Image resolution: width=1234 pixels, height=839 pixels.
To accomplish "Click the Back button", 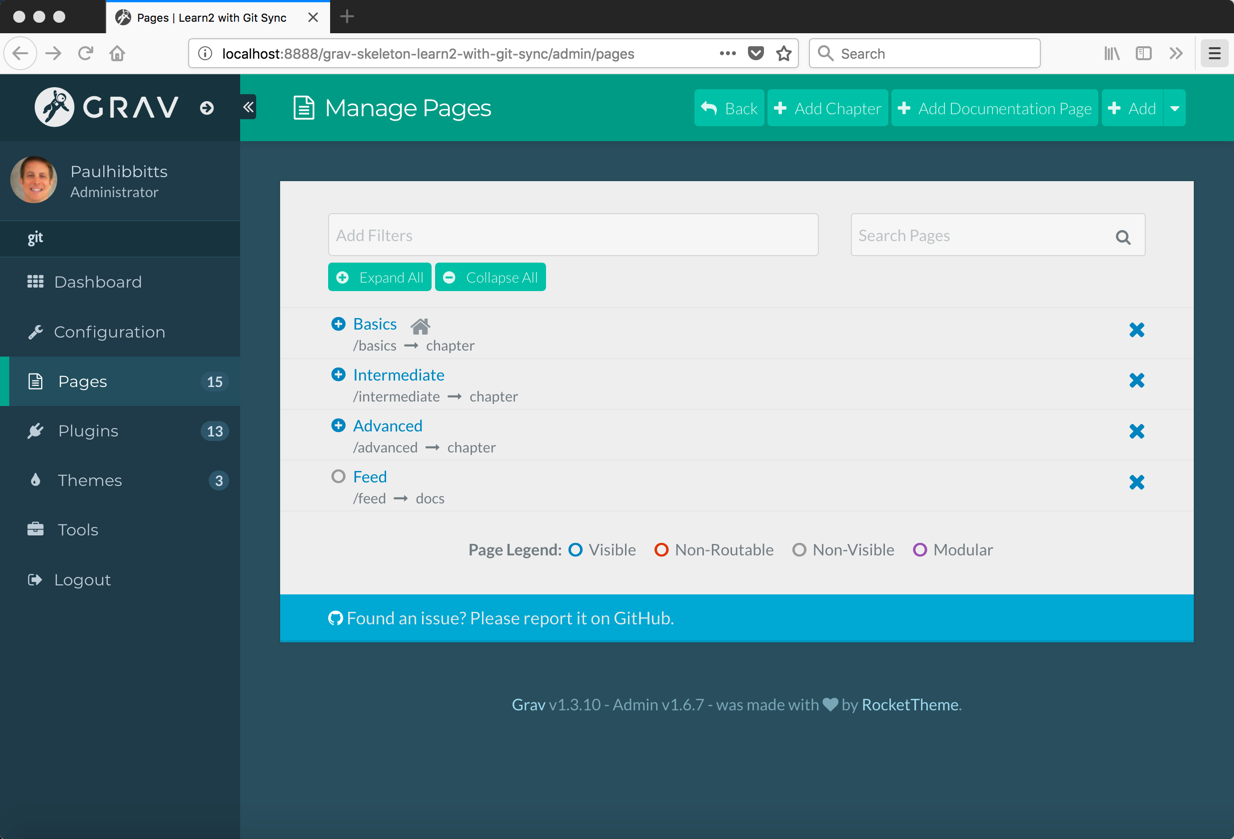I will pyautogui.click(x=729, y=108).
